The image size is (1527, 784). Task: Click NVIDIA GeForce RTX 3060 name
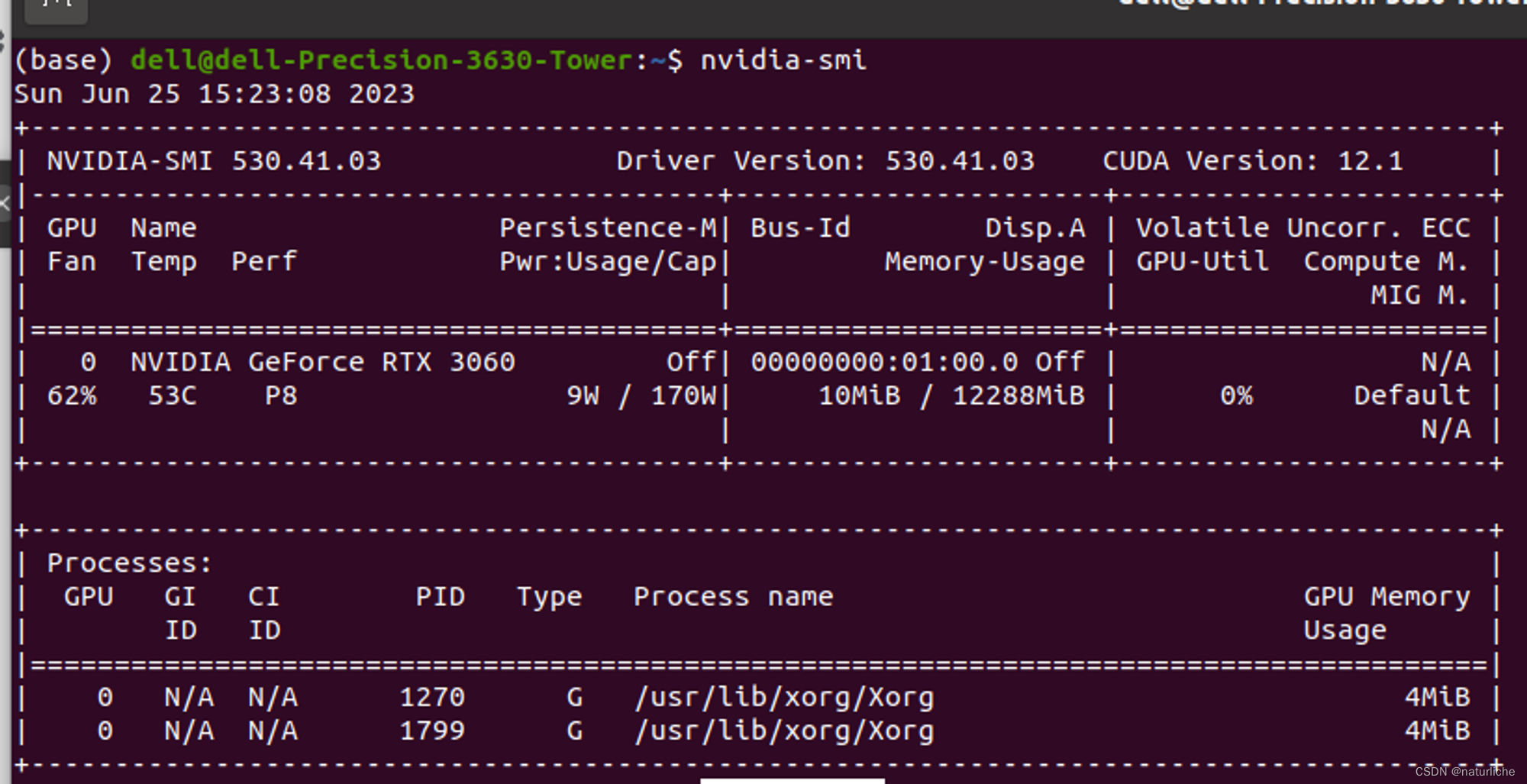tap(323, 362)
